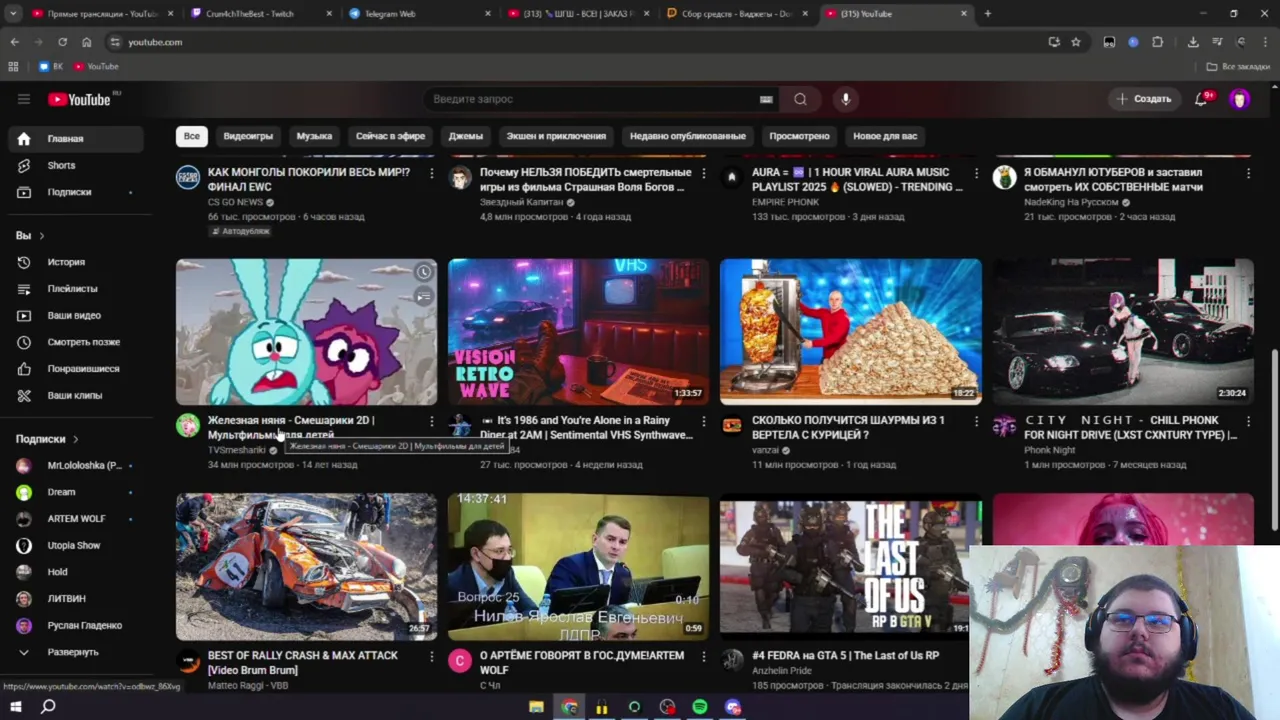Viewport: 1280px width, 720px height.
Task: Select the Просмотрено filter chip
Action: point(799,136)
